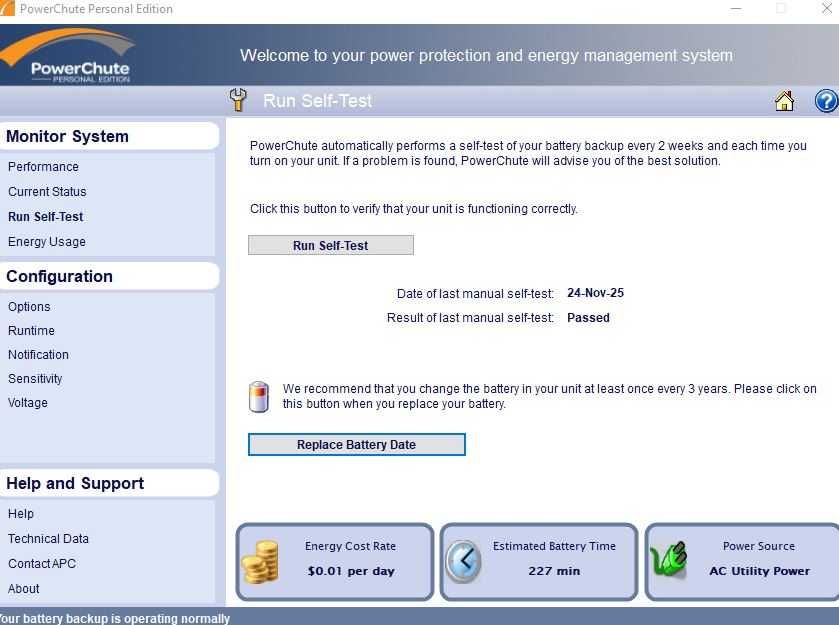Image resolution: width=839 pixels, height=625 pixels.
Task: Click the wrench icon beside Run Self-Test title
Action: pyautogui.click(x=238, y=100)
